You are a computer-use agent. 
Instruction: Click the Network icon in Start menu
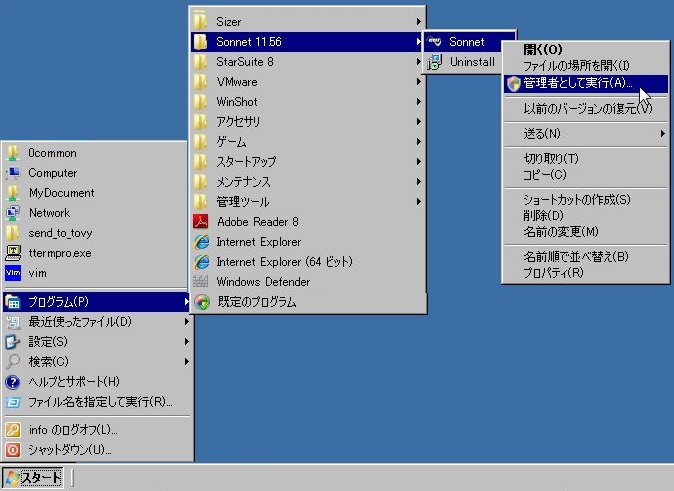pos(13,213)
